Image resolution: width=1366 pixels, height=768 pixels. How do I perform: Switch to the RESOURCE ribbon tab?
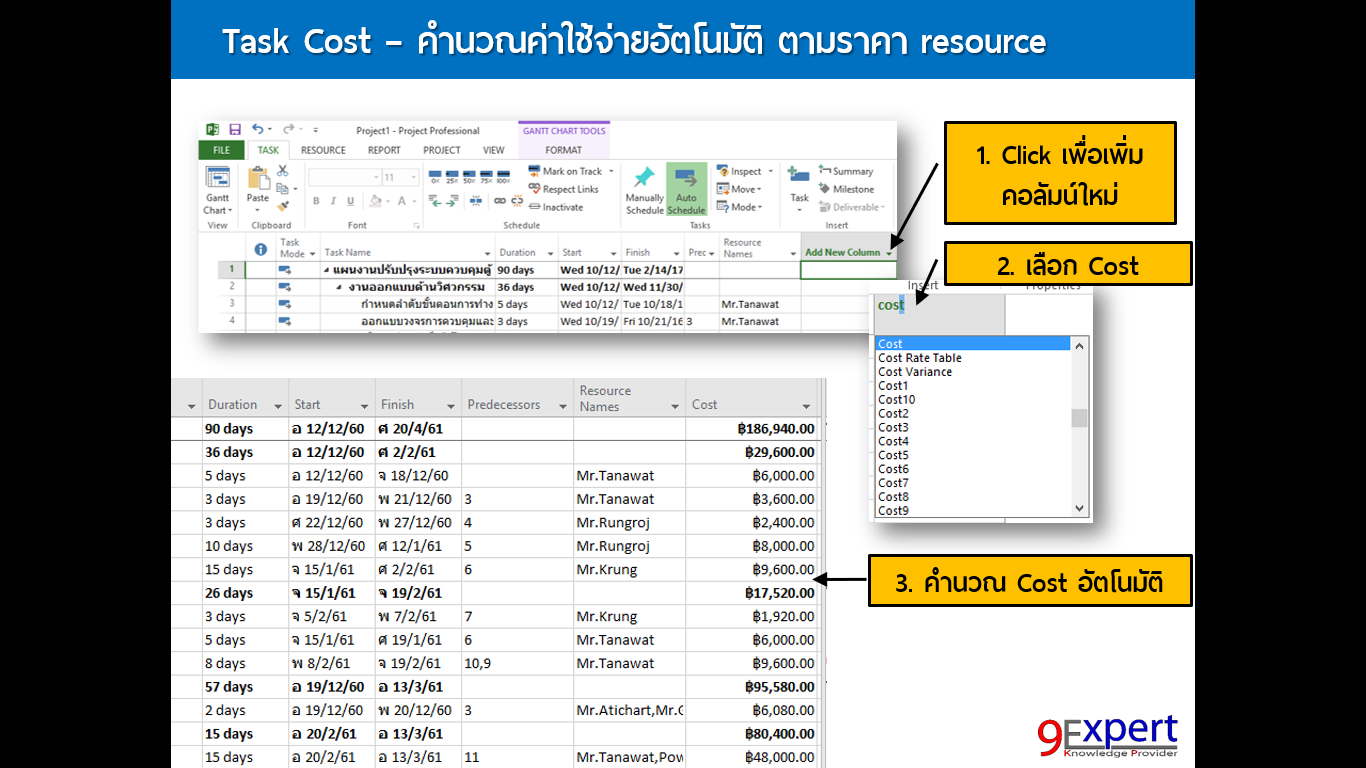tap(323, 150)
